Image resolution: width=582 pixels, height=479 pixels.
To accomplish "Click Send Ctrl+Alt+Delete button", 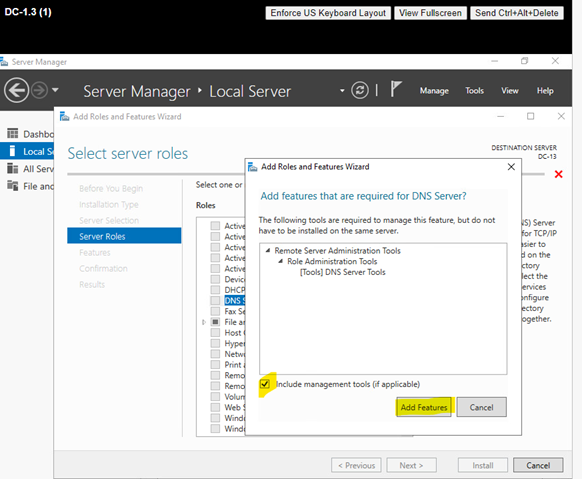I will pyautogui.click(x=517, y=13).
